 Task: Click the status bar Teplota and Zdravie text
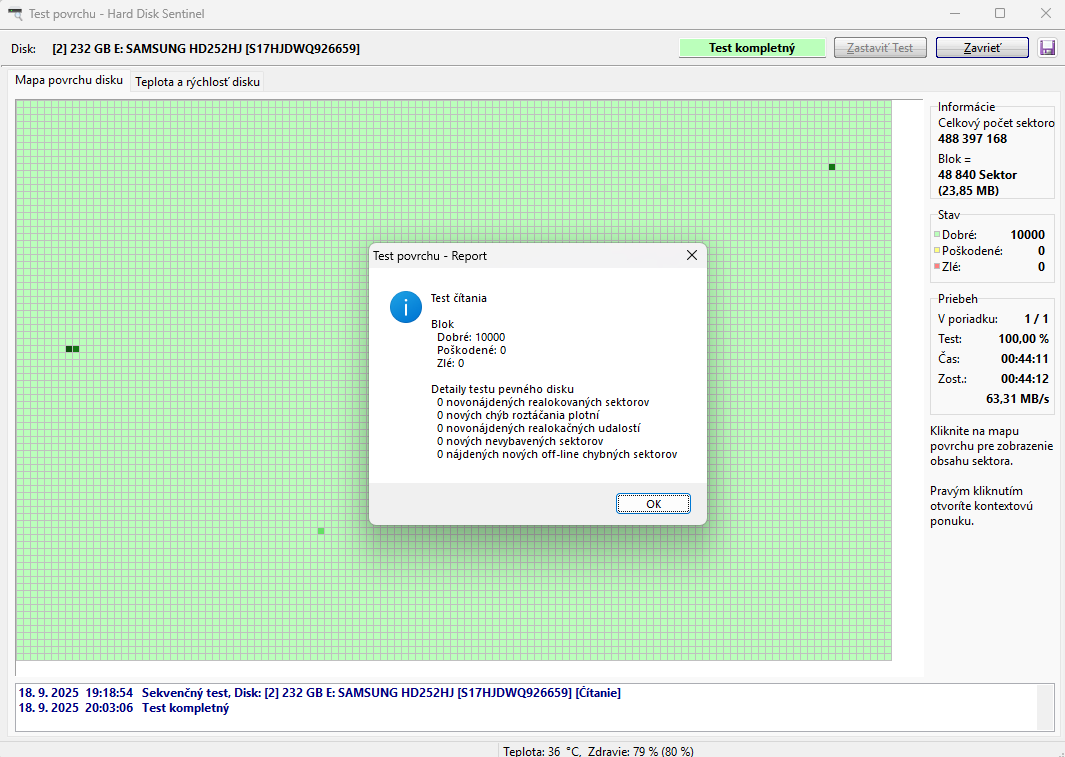pyautogui.click(x=598, y=751)
